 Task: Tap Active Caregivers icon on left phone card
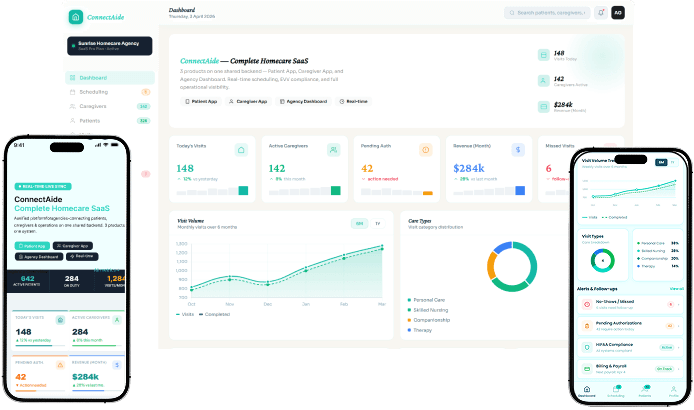coord(117,320)
